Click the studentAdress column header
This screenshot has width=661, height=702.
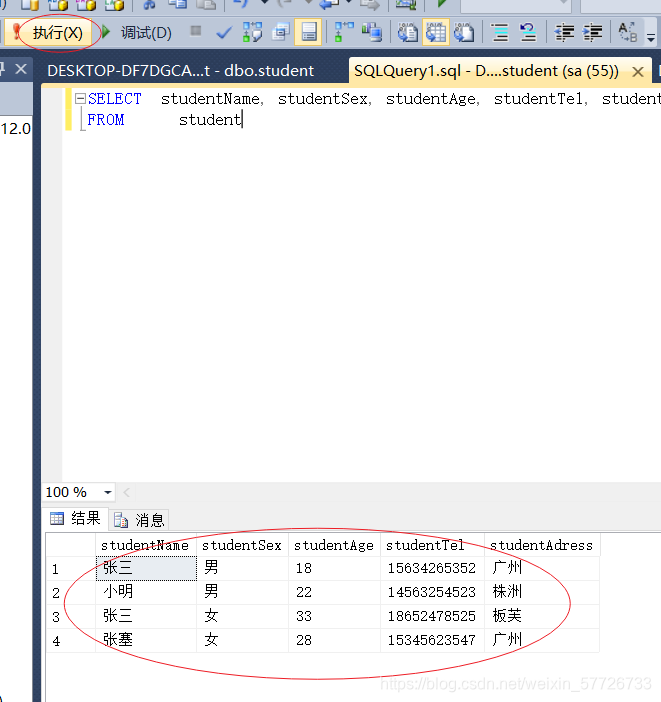542,545
